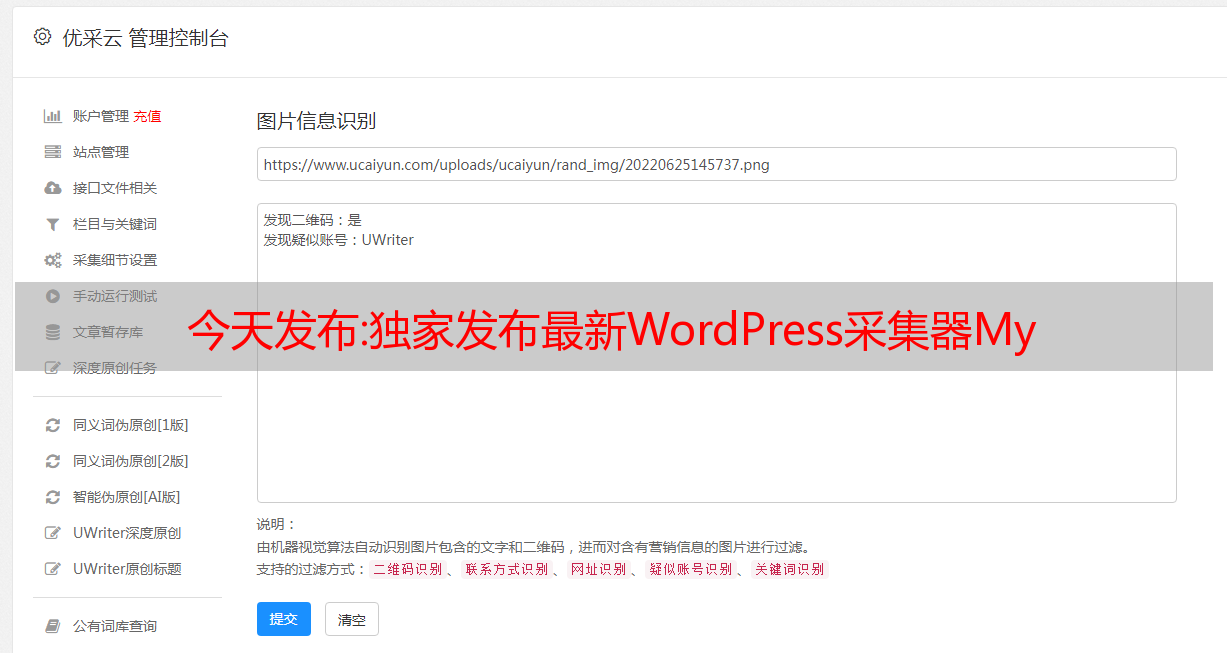Click the cloud upload icon for 接口文件相关
This screenshot has height=653, width=1227.
(x=53, y=188)
